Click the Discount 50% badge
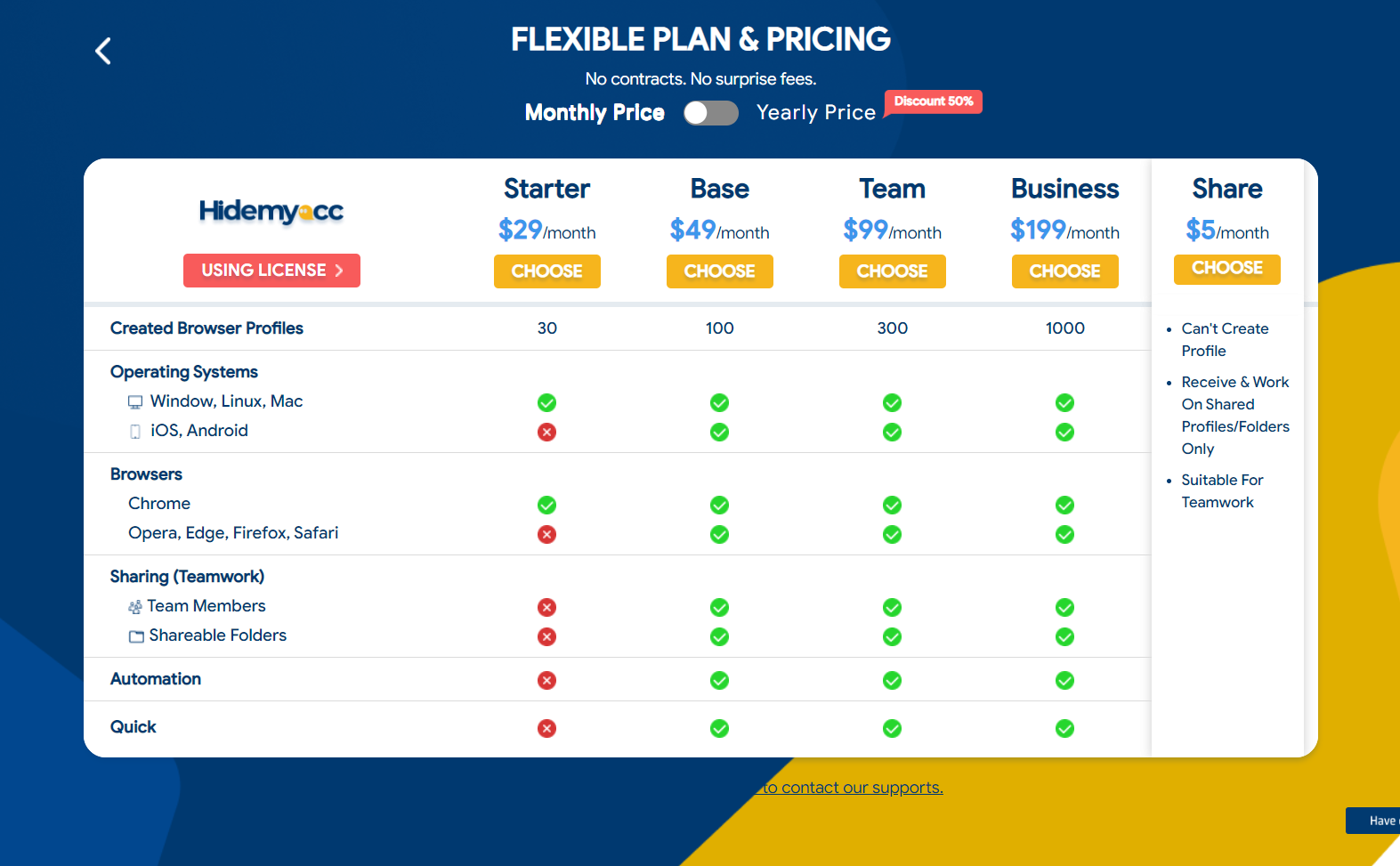 pyautogui.click(x=933, y=101)
